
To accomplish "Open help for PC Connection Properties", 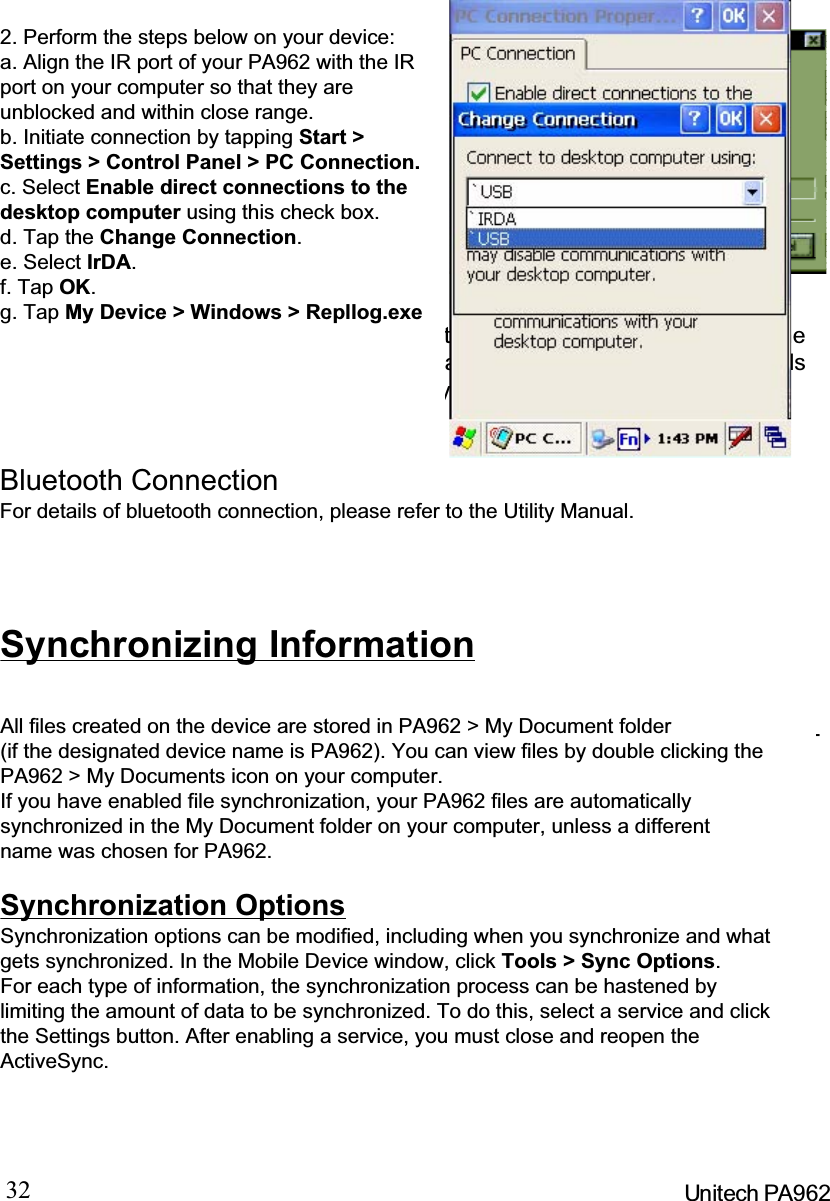I will [699, 17].
